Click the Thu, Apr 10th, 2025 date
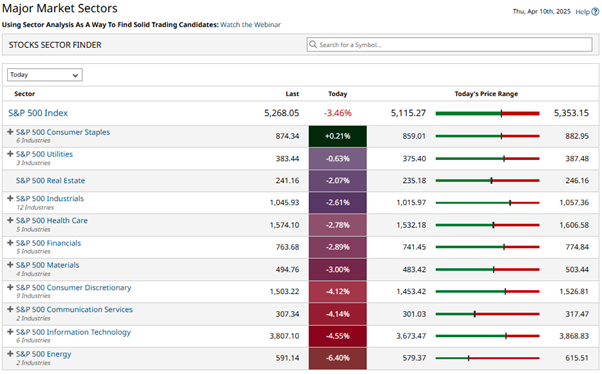Screen dimensions: 602x374 [x=542, y=12]
